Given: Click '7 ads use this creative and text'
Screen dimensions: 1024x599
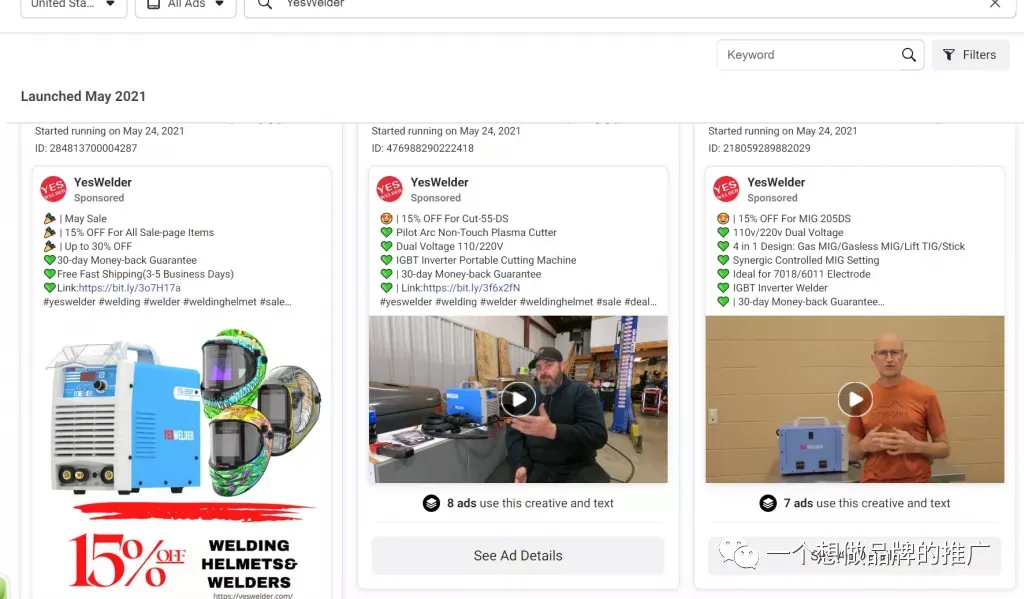Looking at the screenshot, I should point(867,503).
